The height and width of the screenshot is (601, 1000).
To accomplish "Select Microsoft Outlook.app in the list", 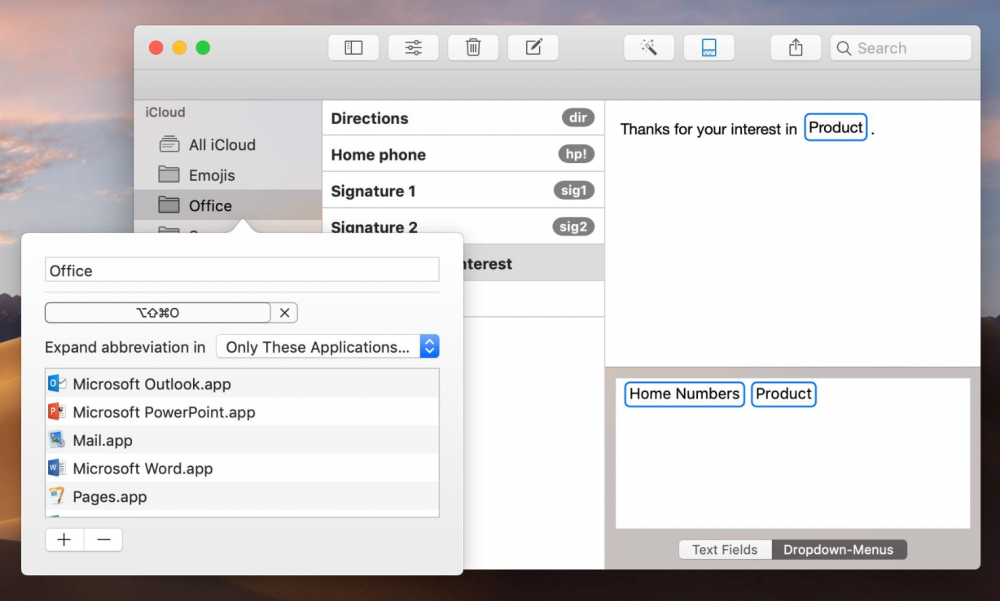I will [242, 383].
